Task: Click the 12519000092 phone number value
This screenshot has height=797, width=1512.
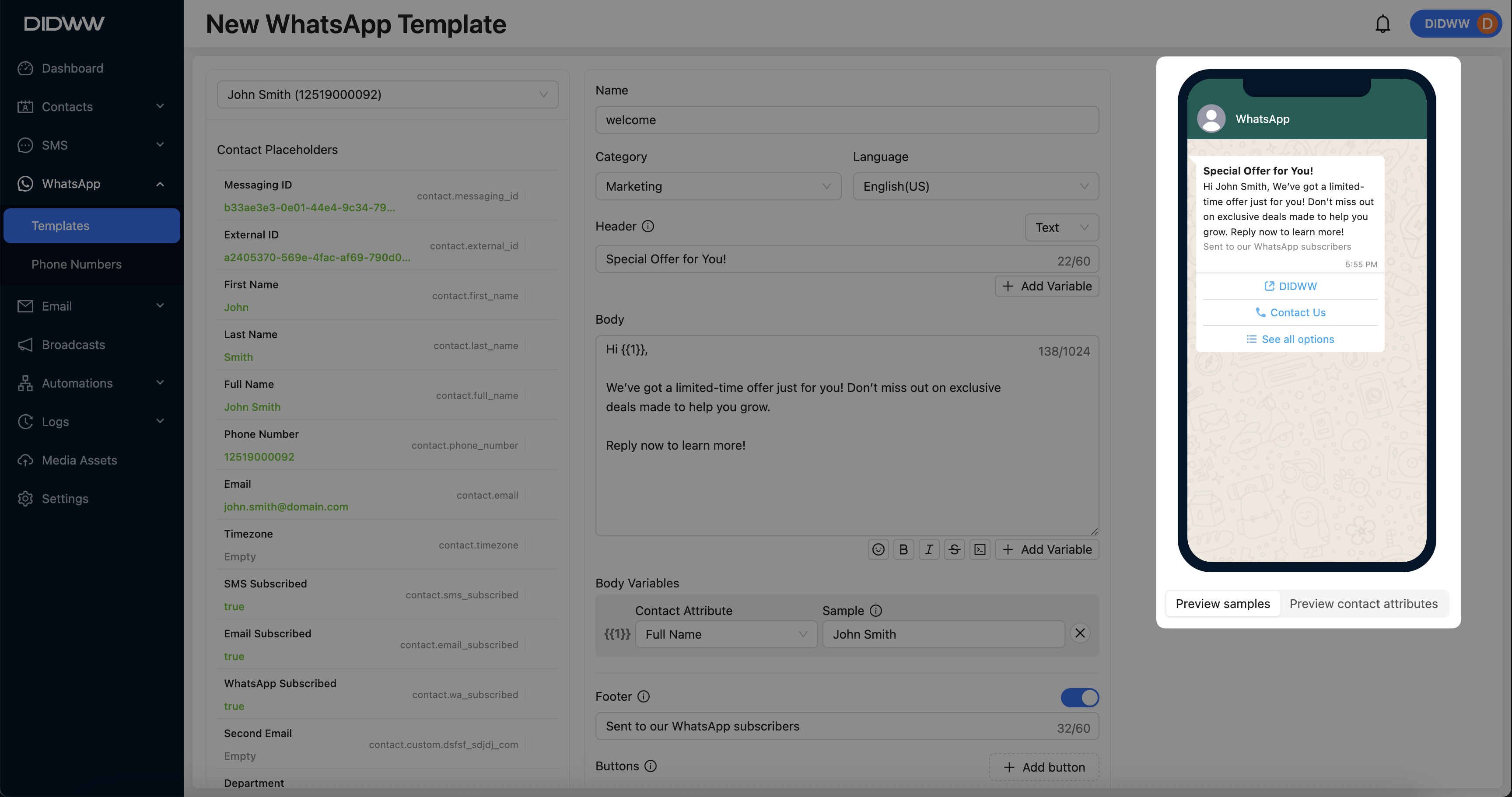Action: coord(259,457)
